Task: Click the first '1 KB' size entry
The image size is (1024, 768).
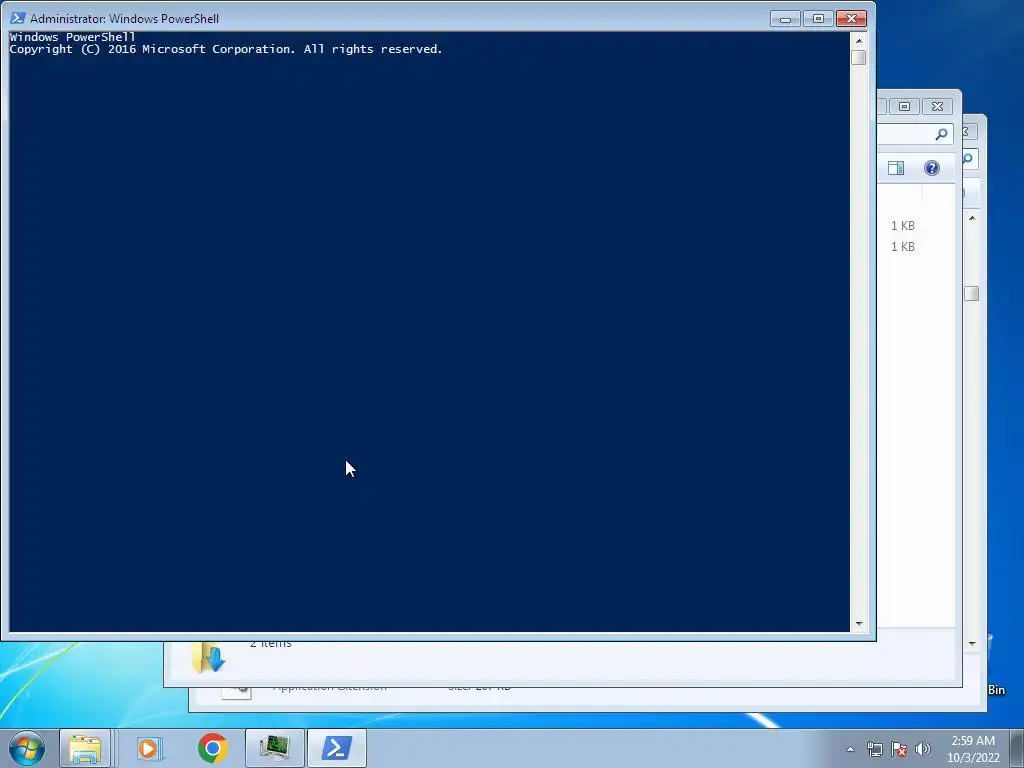Action: 903,225
